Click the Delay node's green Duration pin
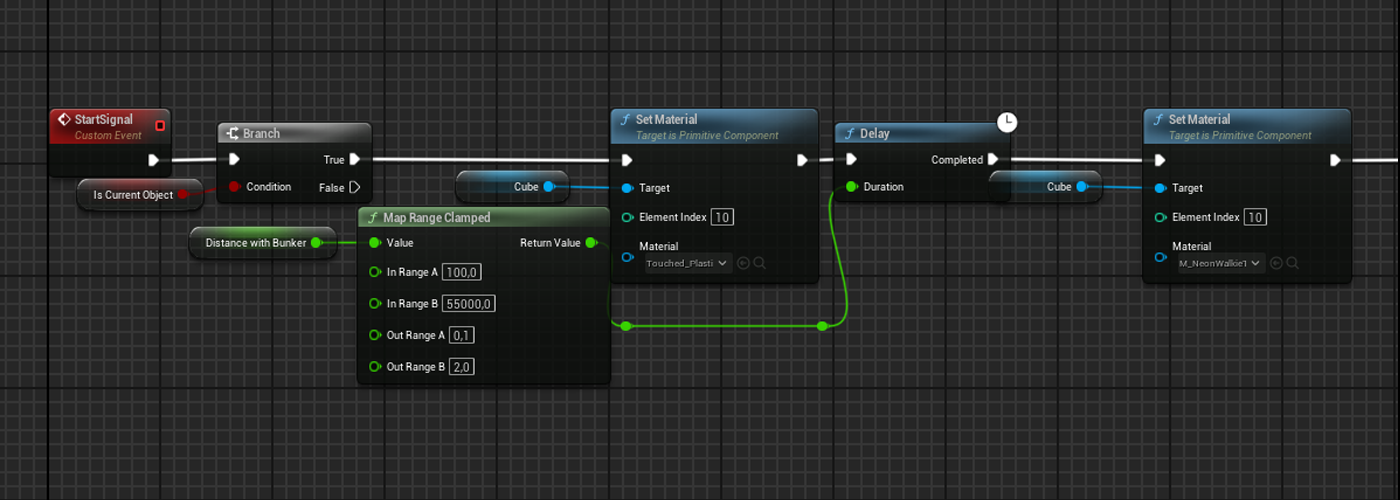 coord(851,187)
